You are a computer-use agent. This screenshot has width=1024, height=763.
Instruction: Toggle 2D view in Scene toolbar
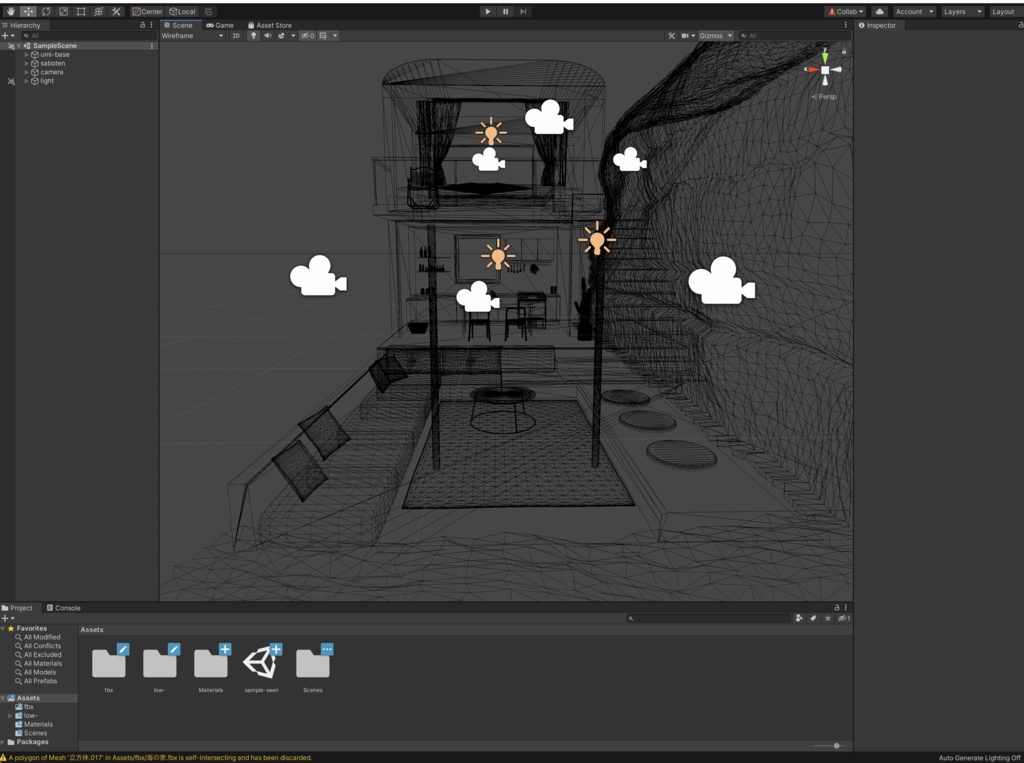click(236, 35)
